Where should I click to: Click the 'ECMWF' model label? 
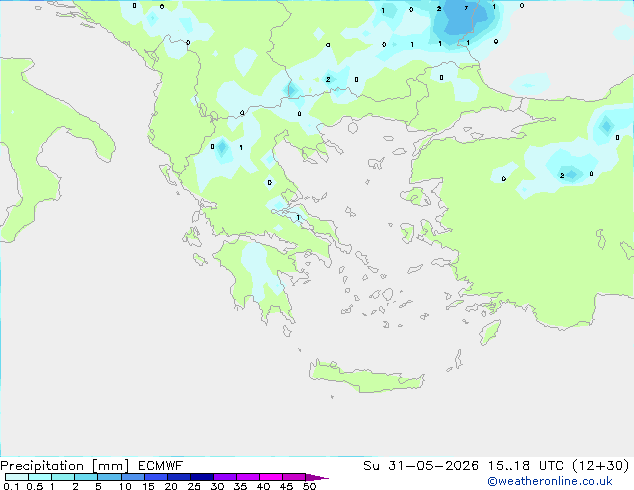pyautogui.click(x=161, y=466)
